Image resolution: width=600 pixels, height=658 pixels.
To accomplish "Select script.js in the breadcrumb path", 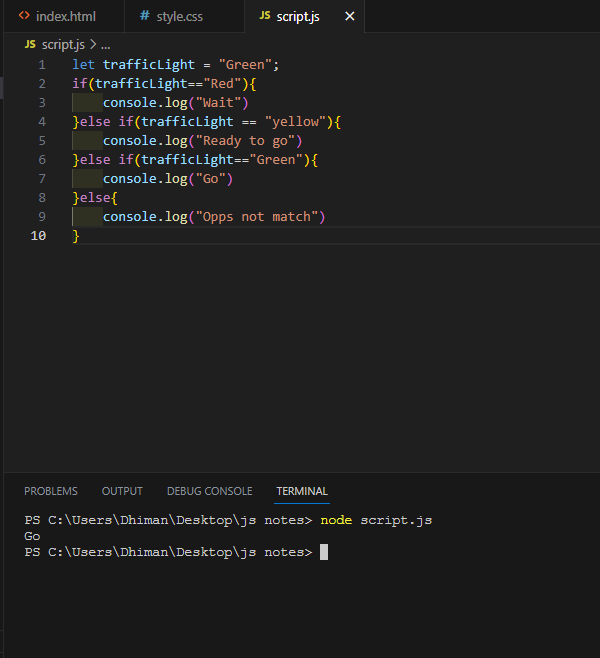I will (x=63, y=44).
